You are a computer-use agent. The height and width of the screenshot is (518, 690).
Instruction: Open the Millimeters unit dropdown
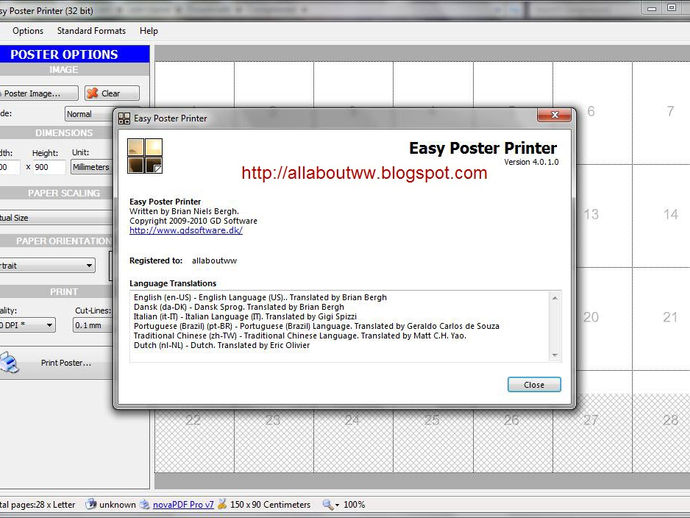pyautogui.click(x=92, y=167)
